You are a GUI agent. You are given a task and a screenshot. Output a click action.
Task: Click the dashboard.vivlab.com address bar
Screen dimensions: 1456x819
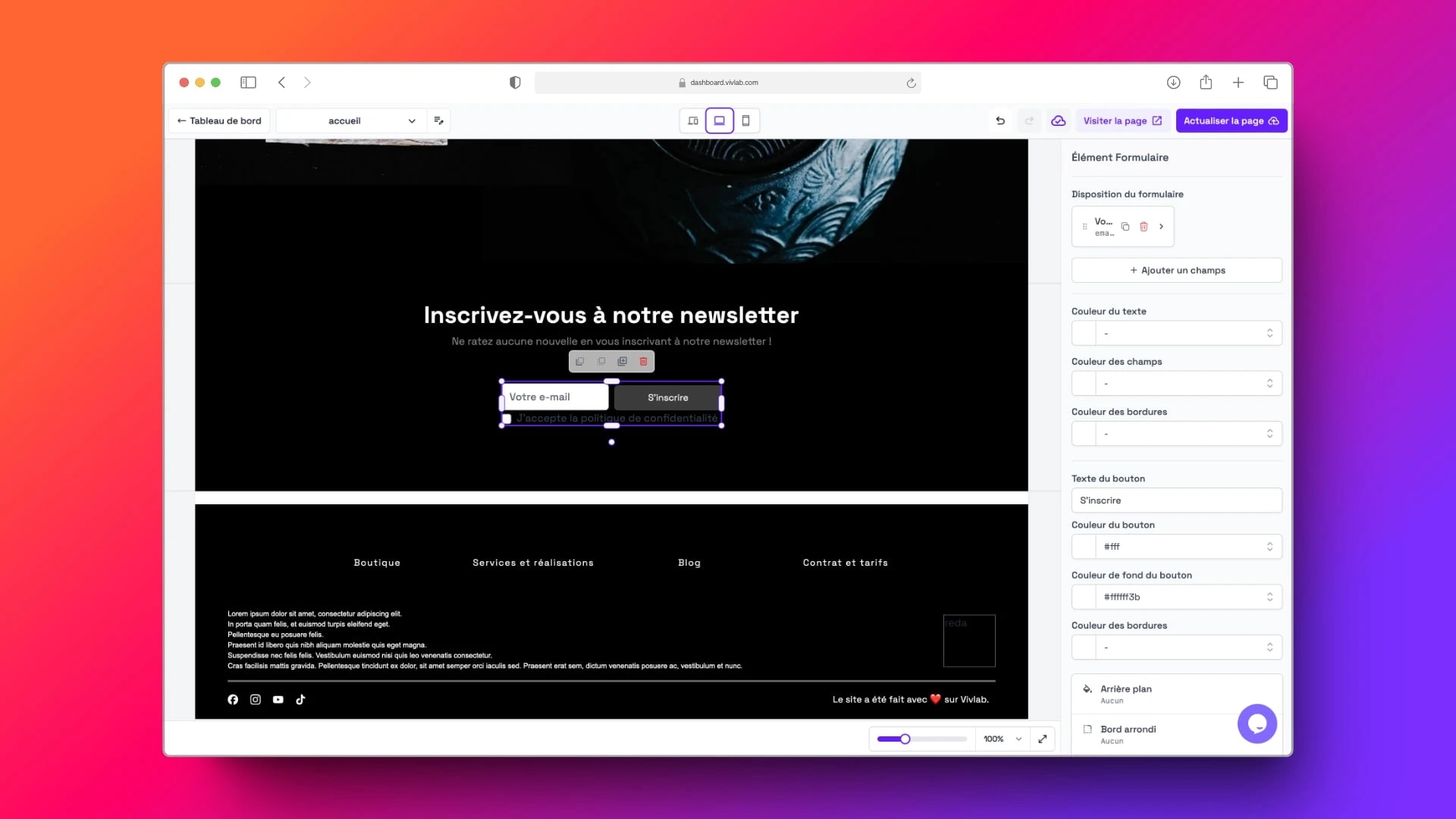coord(727,83)
